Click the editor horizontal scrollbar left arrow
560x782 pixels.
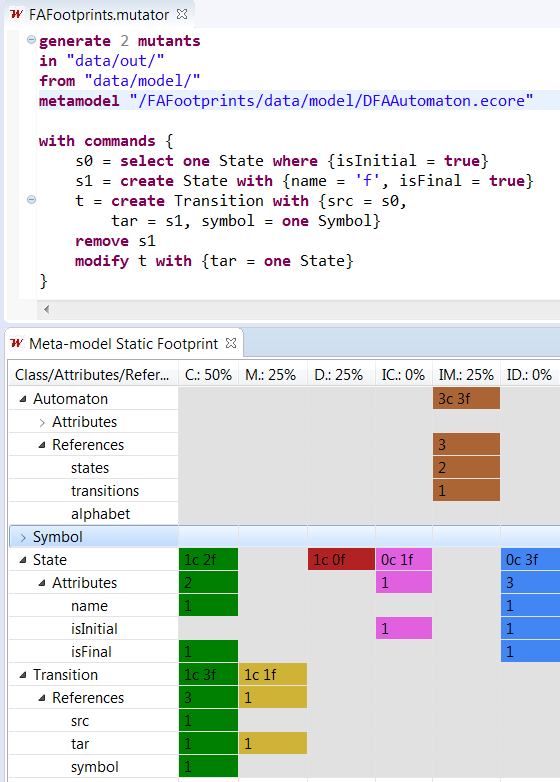coord(46,309)
